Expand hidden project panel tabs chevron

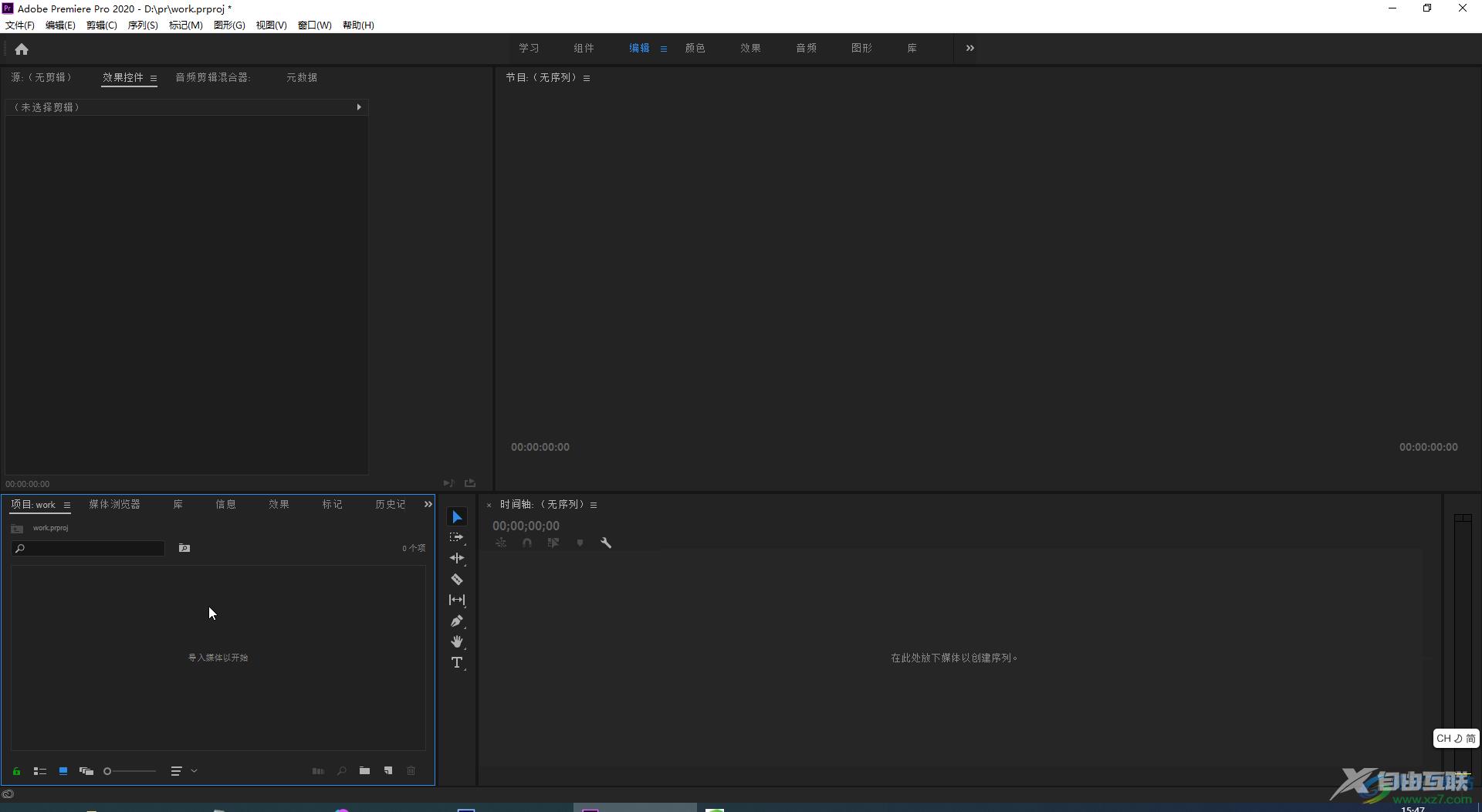(428, 504)
